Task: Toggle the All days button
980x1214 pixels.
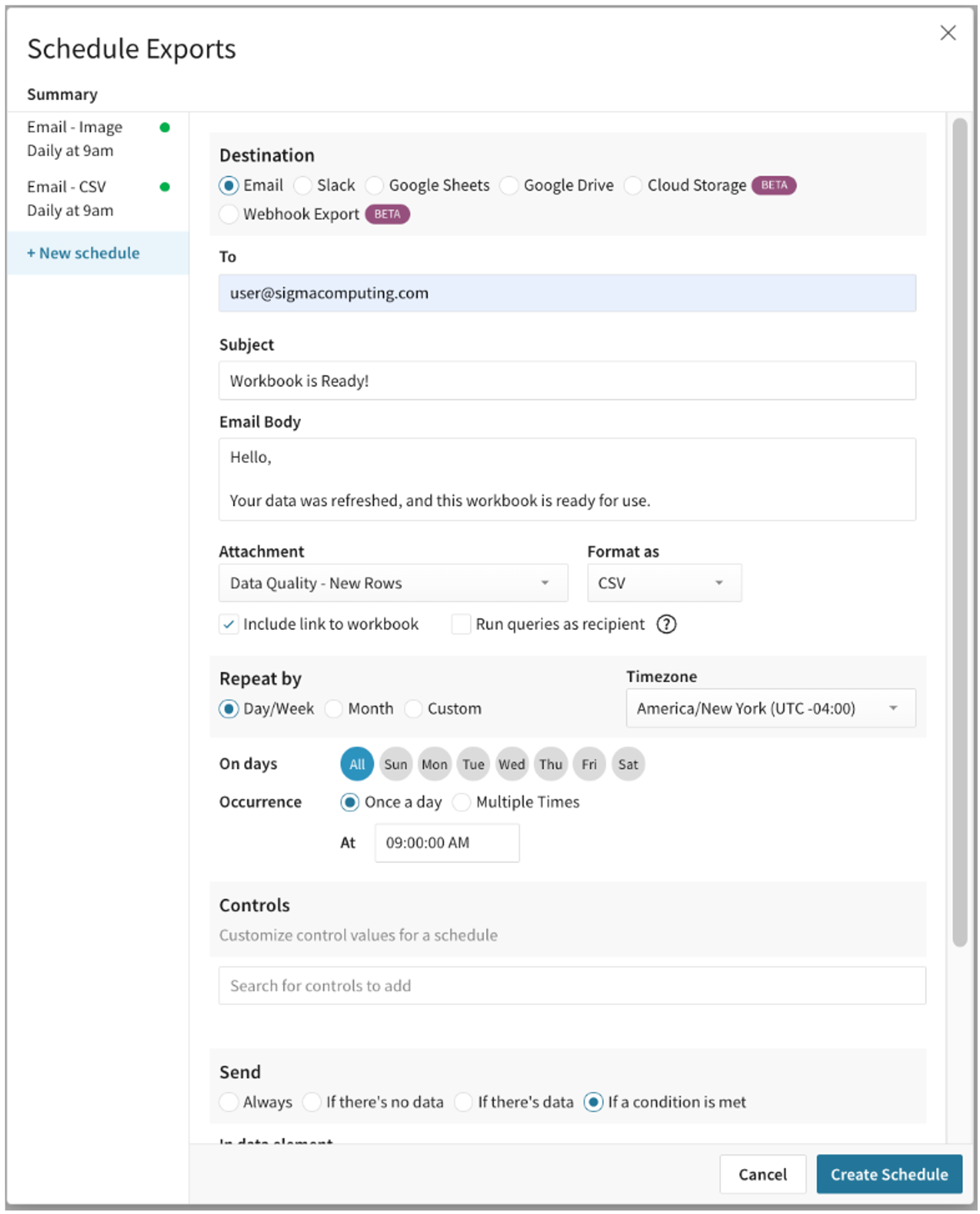Action: pos(357,764)
